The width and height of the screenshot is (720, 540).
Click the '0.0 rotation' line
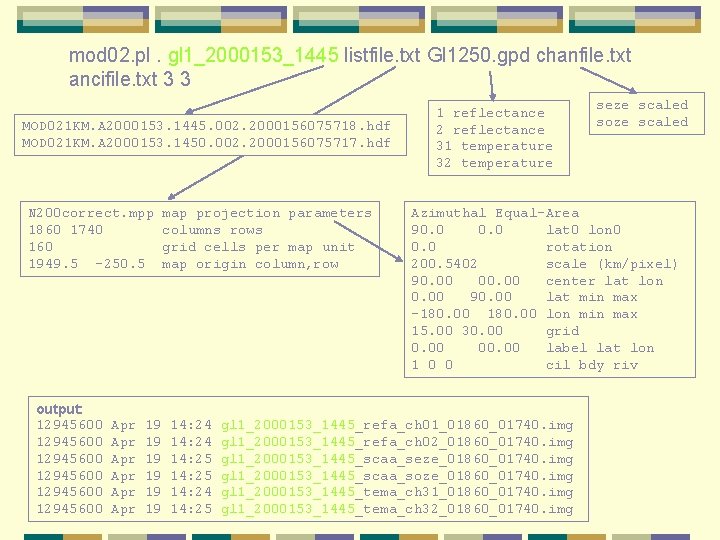pos(512,247)
